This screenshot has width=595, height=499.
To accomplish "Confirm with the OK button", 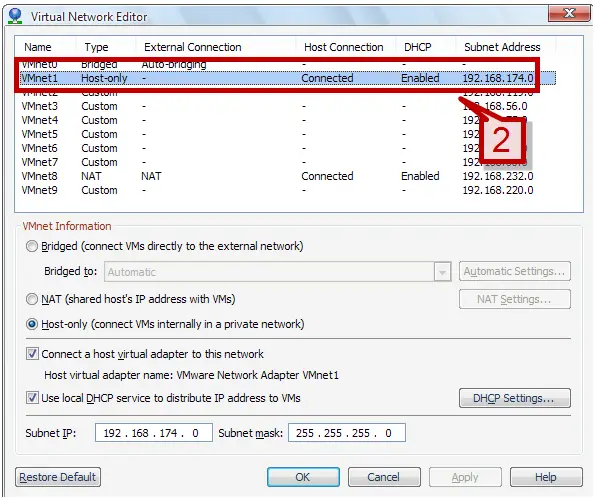I will [303, 477].
